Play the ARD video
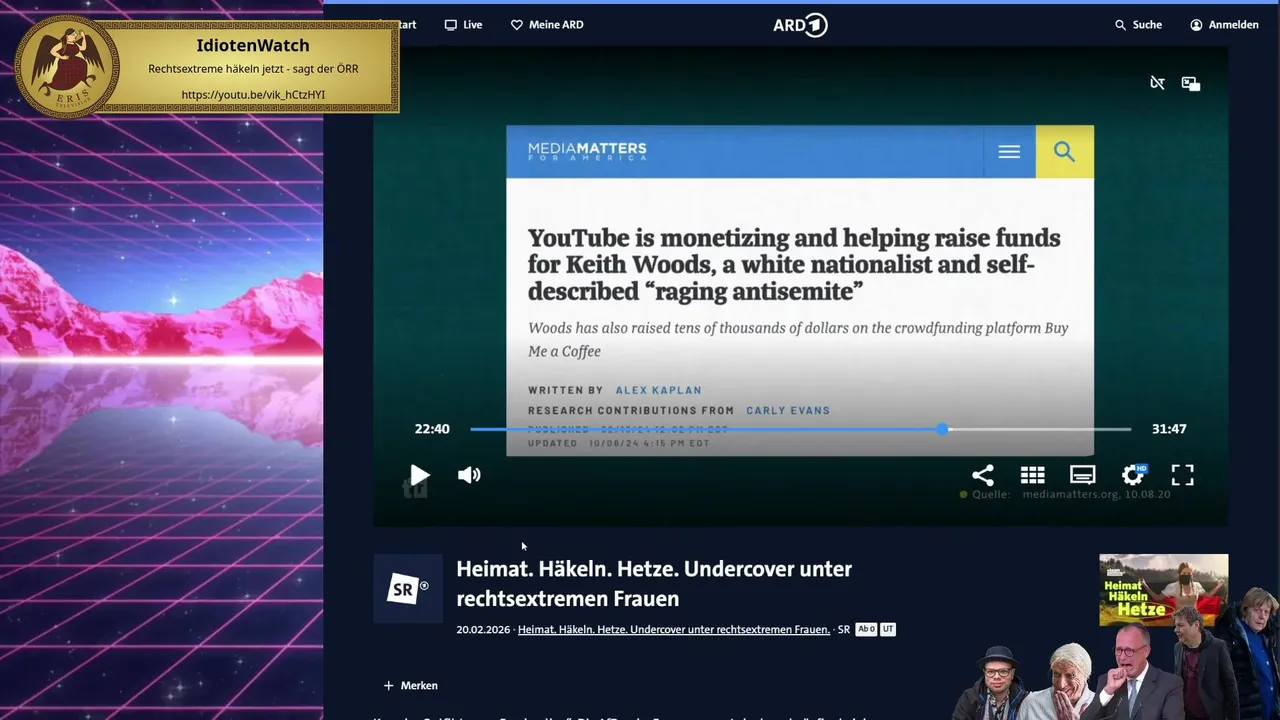 pyautogui.click(x=420, y=475)
